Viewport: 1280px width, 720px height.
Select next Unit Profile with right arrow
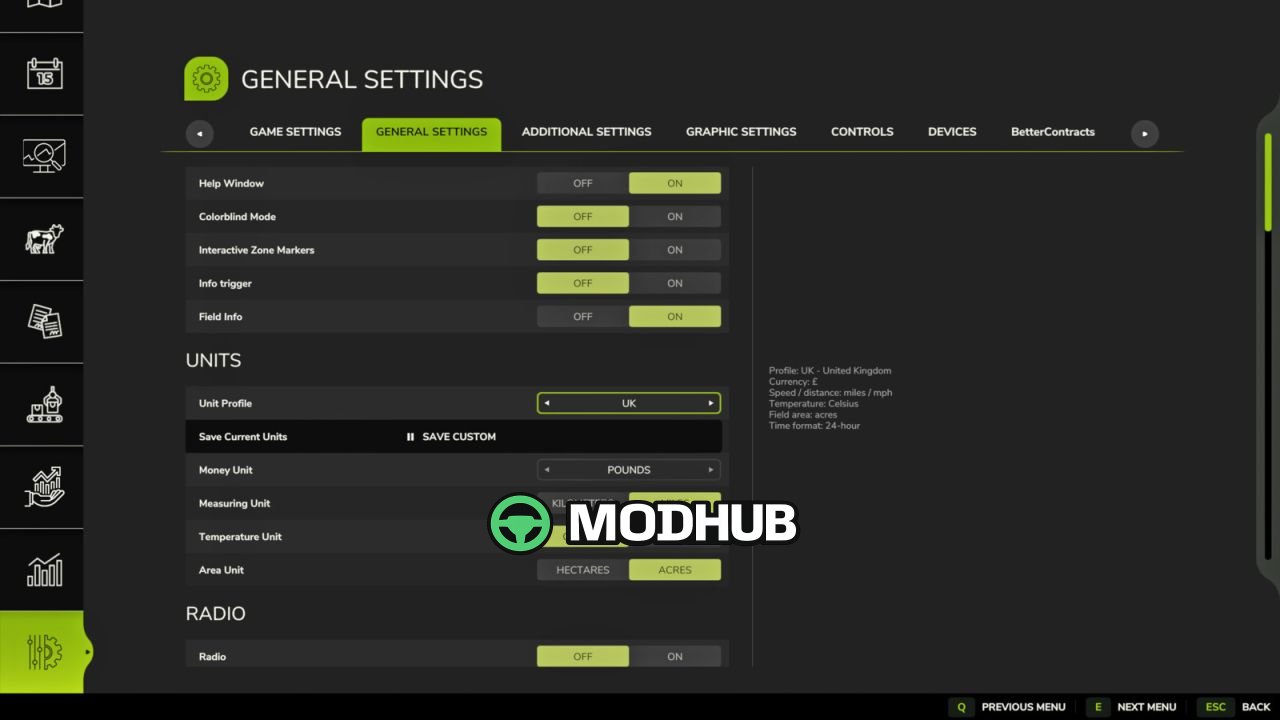(711, 403)
